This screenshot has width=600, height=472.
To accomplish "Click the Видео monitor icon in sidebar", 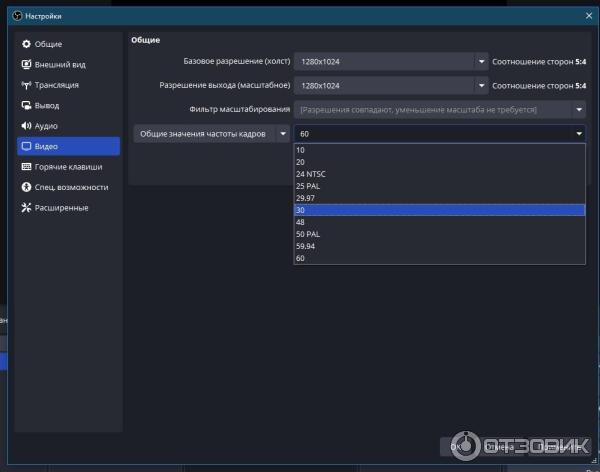I will tap(26, 146).
